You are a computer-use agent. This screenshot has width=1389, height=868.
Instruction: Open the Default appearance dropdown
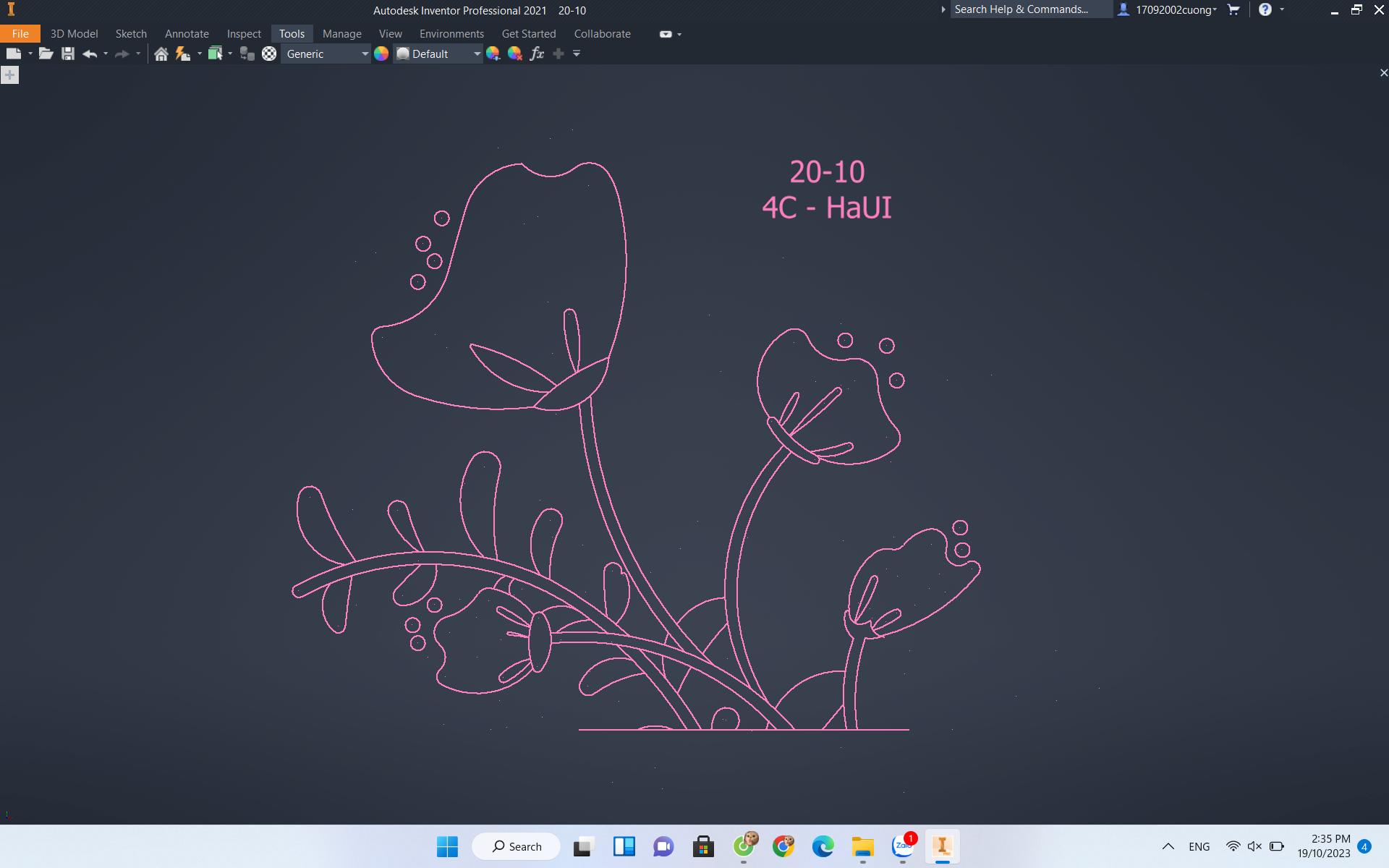pos(438,54)
